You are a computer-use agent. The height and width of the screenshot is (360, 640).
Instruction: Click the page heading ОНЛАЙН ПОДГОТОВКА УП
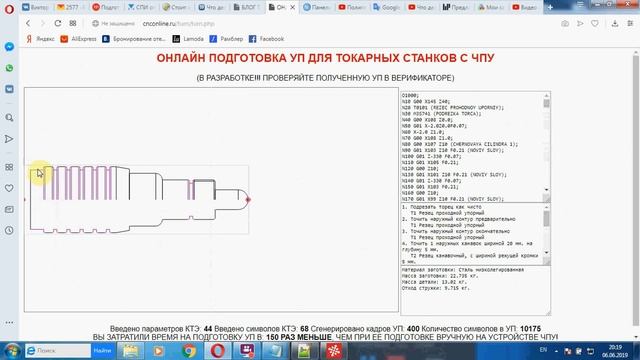[x=325, y=58]
